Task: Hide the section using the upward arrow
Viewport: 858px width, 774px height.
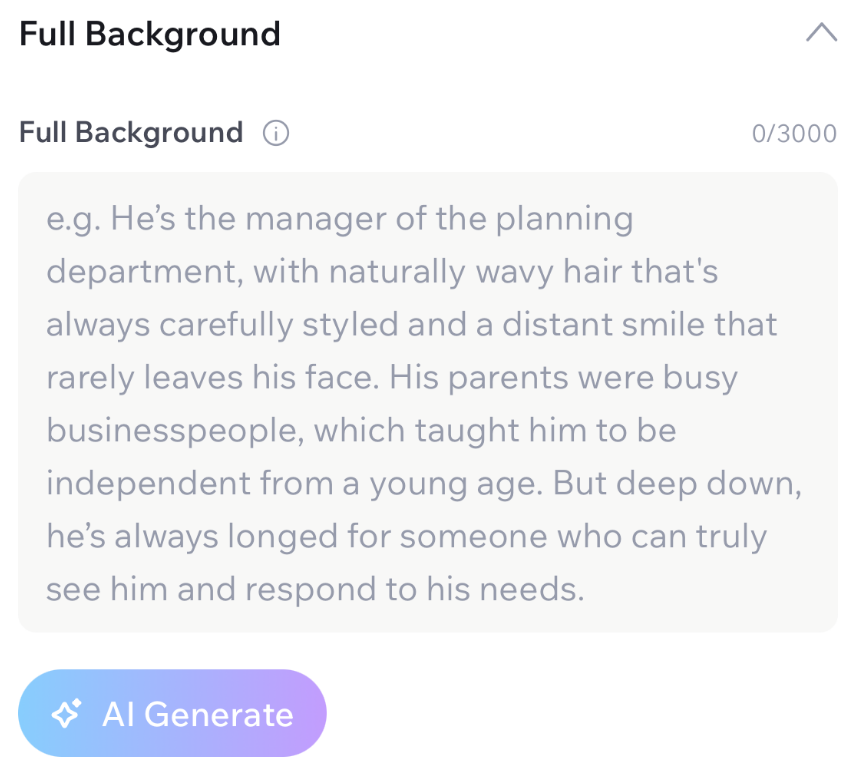Action: 821,33
